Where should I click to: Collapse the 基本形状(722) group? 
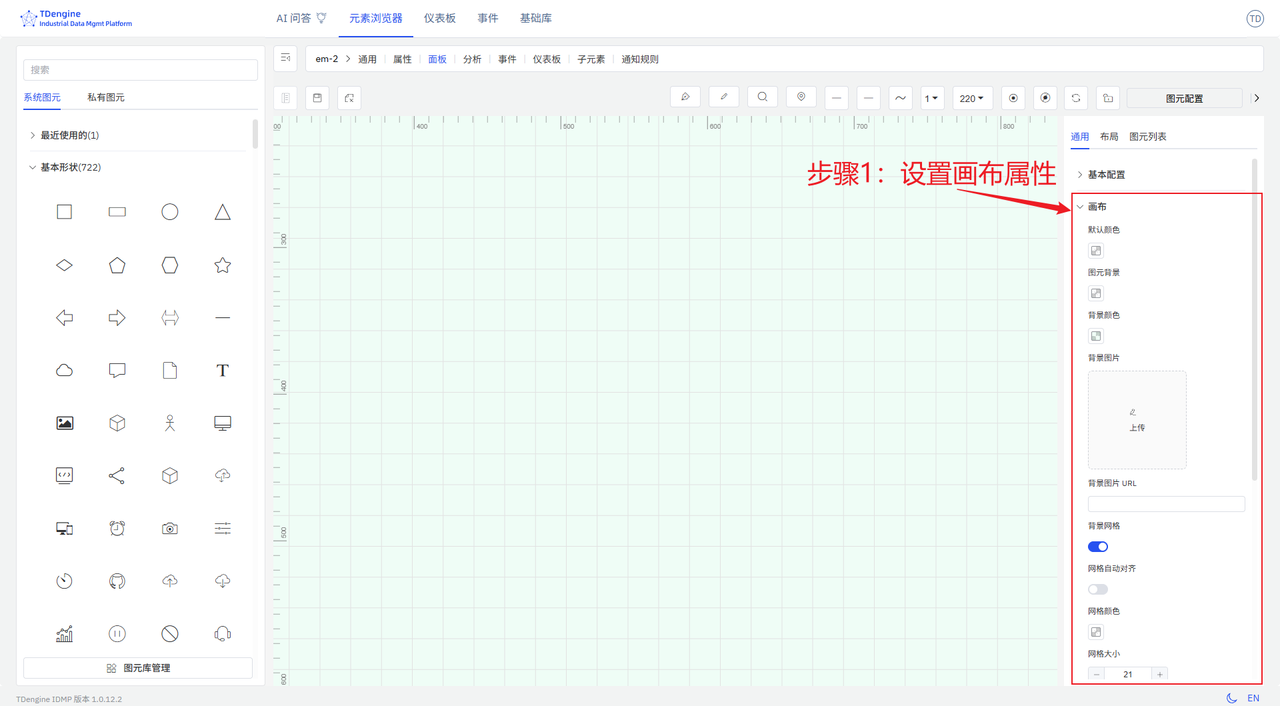pyautogui.click(x=69, y=167)
